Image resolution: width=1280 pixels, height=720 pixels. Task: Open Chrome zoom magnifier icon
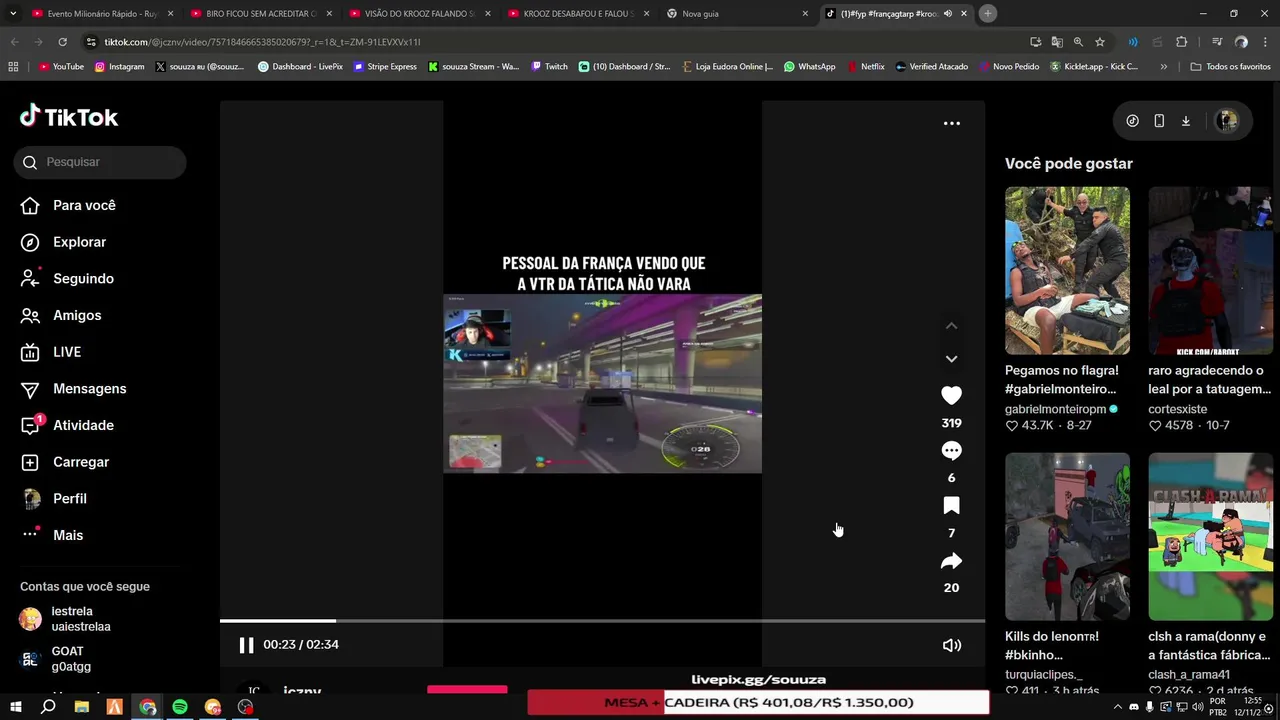1078,42
